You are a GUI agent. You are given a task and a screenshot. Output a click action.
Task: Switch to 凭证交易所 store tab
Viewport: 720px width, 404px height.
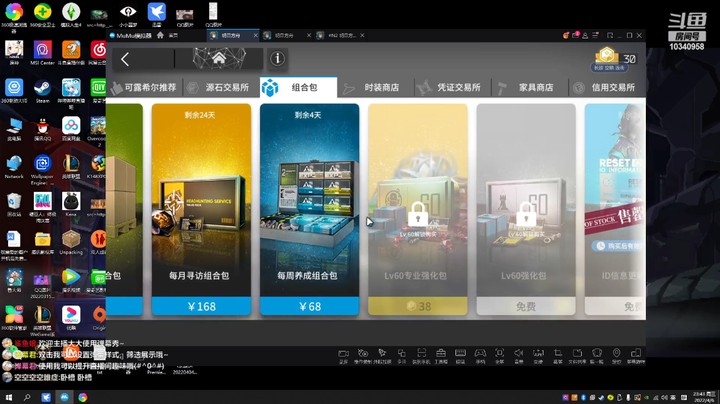point(452,87)
